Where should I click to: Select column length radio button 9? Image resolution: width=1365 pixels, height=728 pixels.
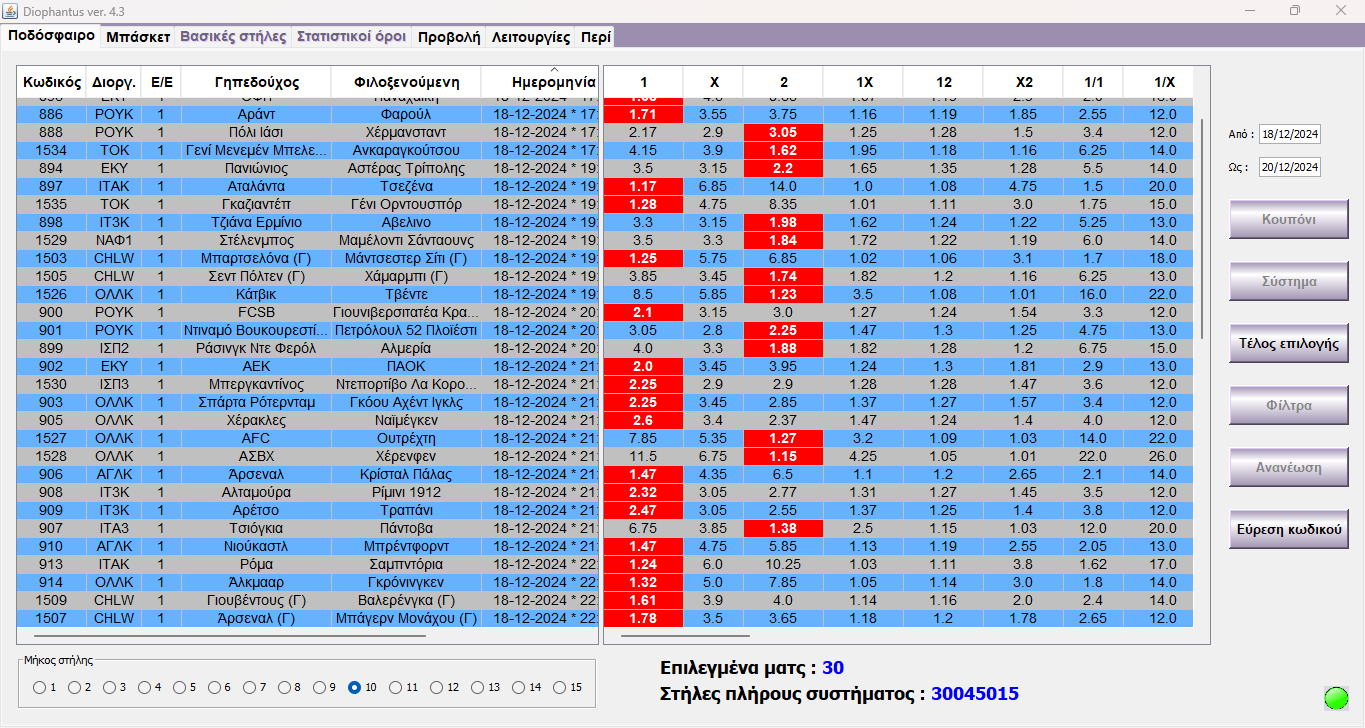tap(319, 688)
